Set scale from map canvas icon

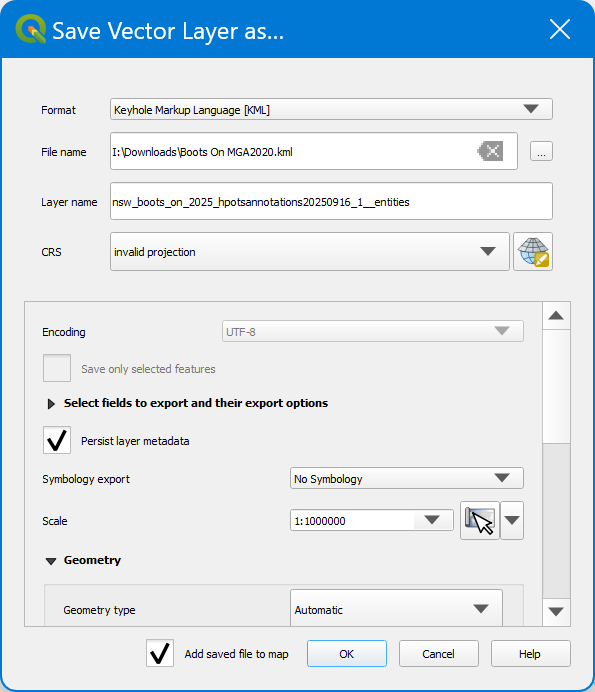click(x=479, y=520)
